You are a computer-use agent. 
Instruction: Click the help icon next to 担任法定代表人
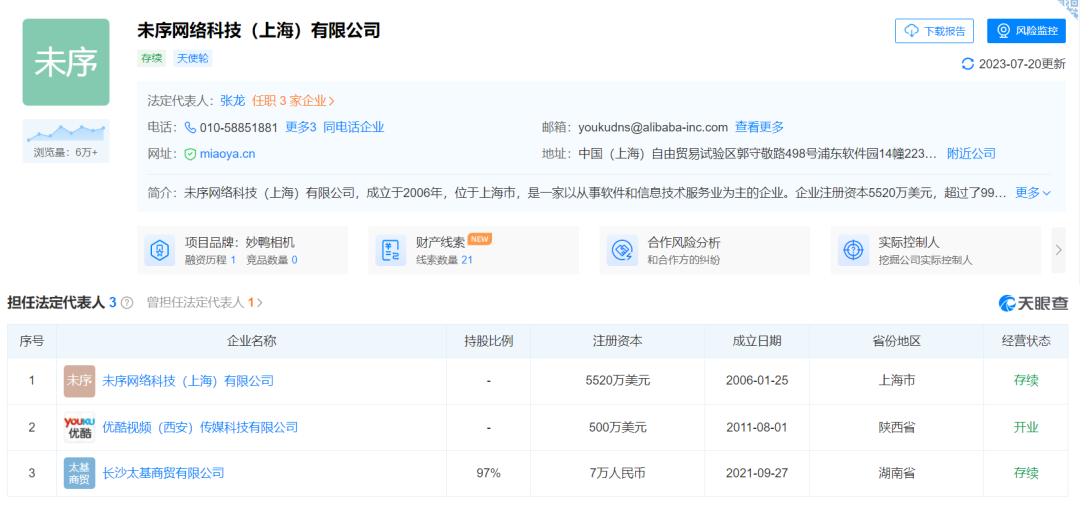127,303
